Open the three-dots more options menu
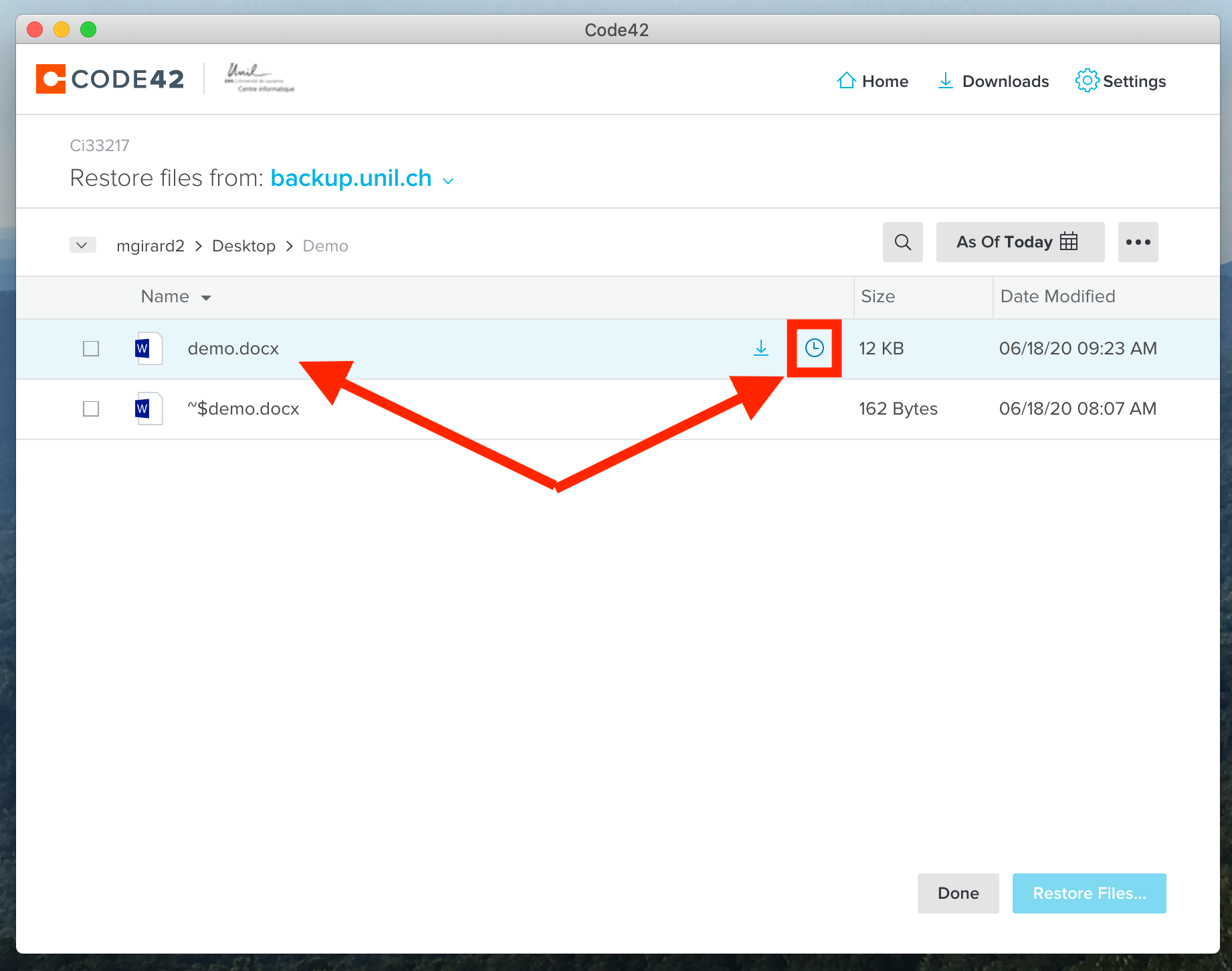The height and width of the screenshot is (971, 1232). 1138,242
